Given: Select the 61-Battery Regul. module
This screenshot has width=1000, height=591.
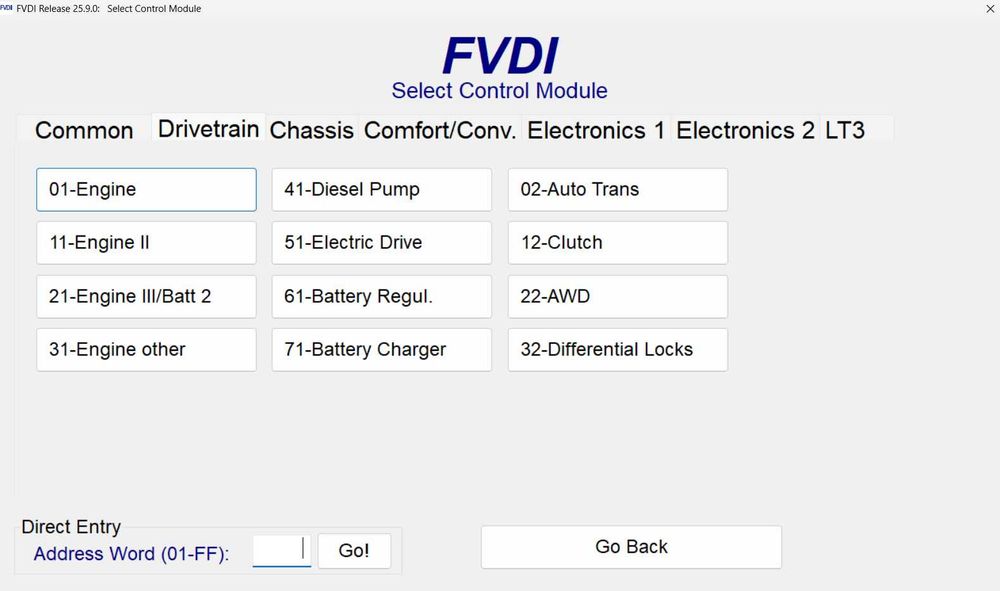Looking at the screenshot, I should click(381, 297).
